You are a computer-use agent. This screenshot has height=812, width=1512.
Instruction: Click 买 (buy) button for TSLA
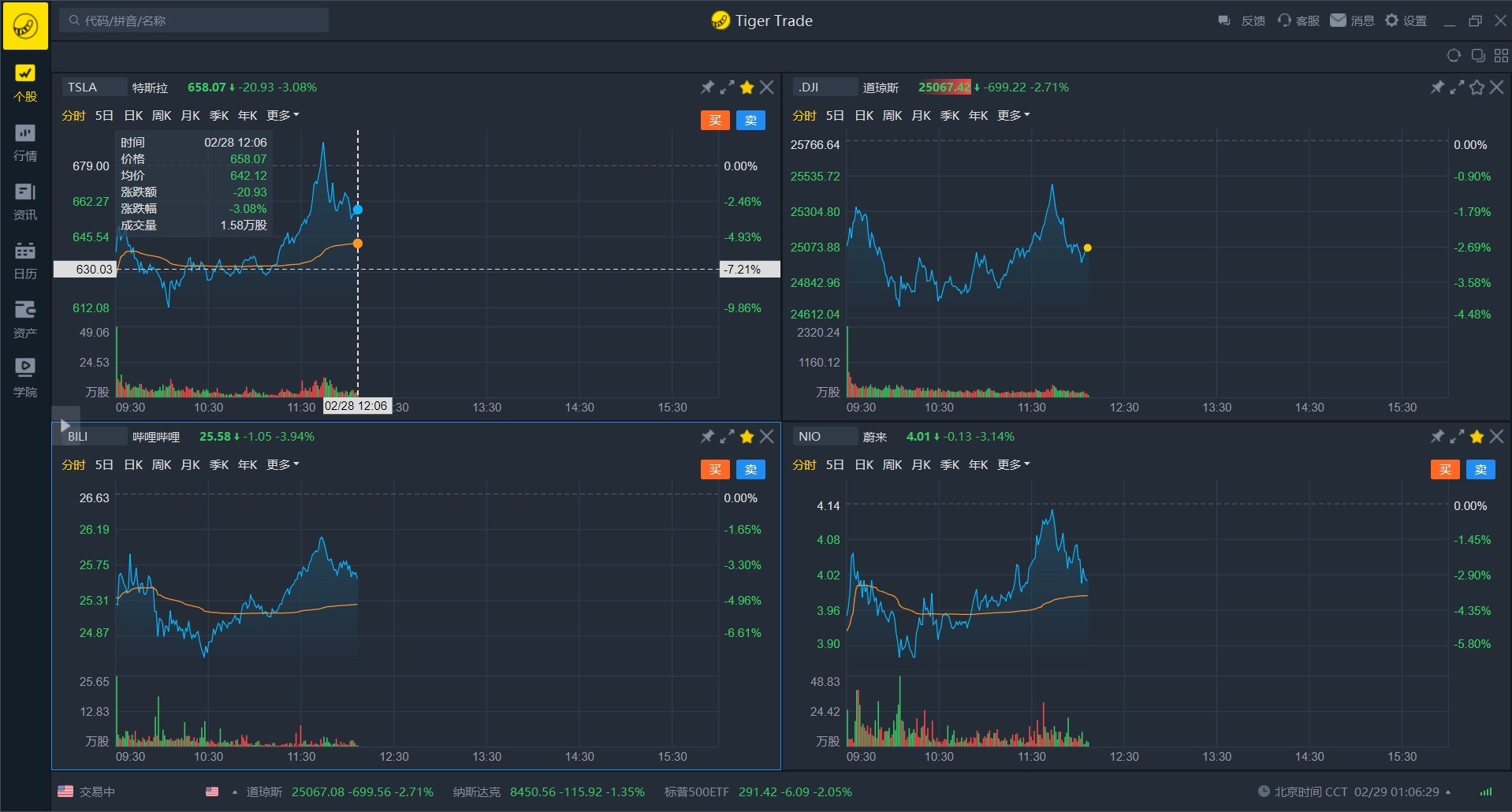(715, 120)
